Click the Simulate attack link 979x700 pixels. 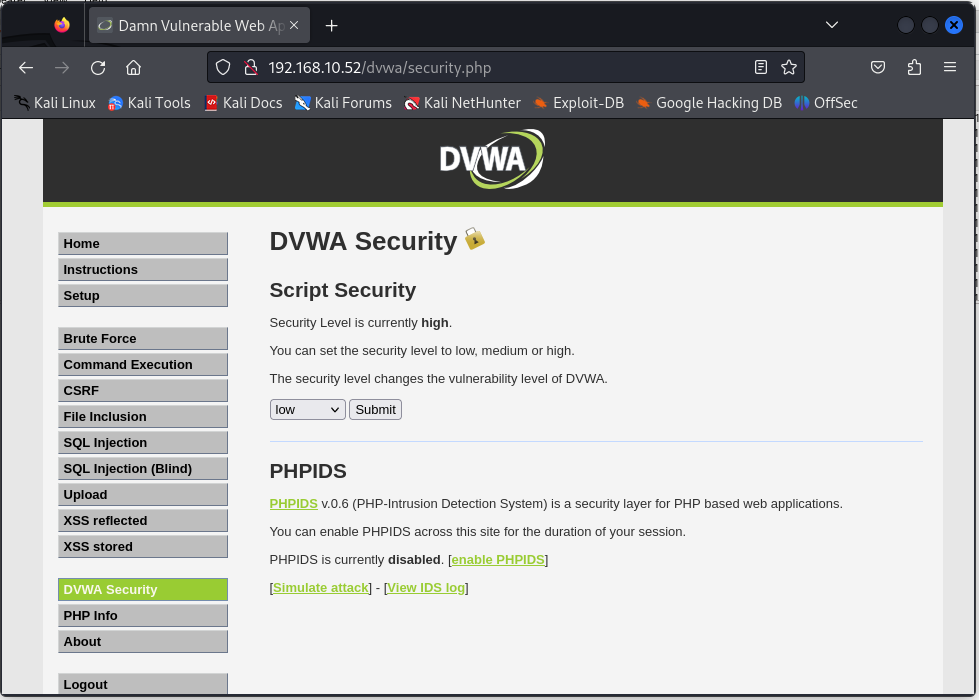320,588
